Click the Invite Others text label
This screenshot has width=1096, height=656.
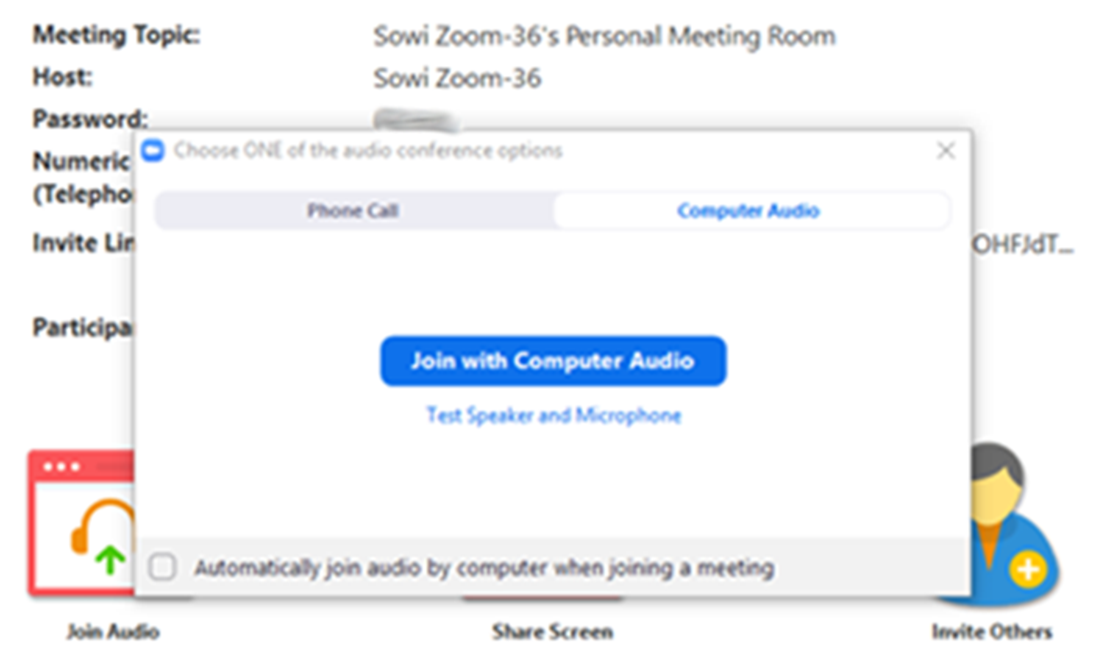point(992,632)
